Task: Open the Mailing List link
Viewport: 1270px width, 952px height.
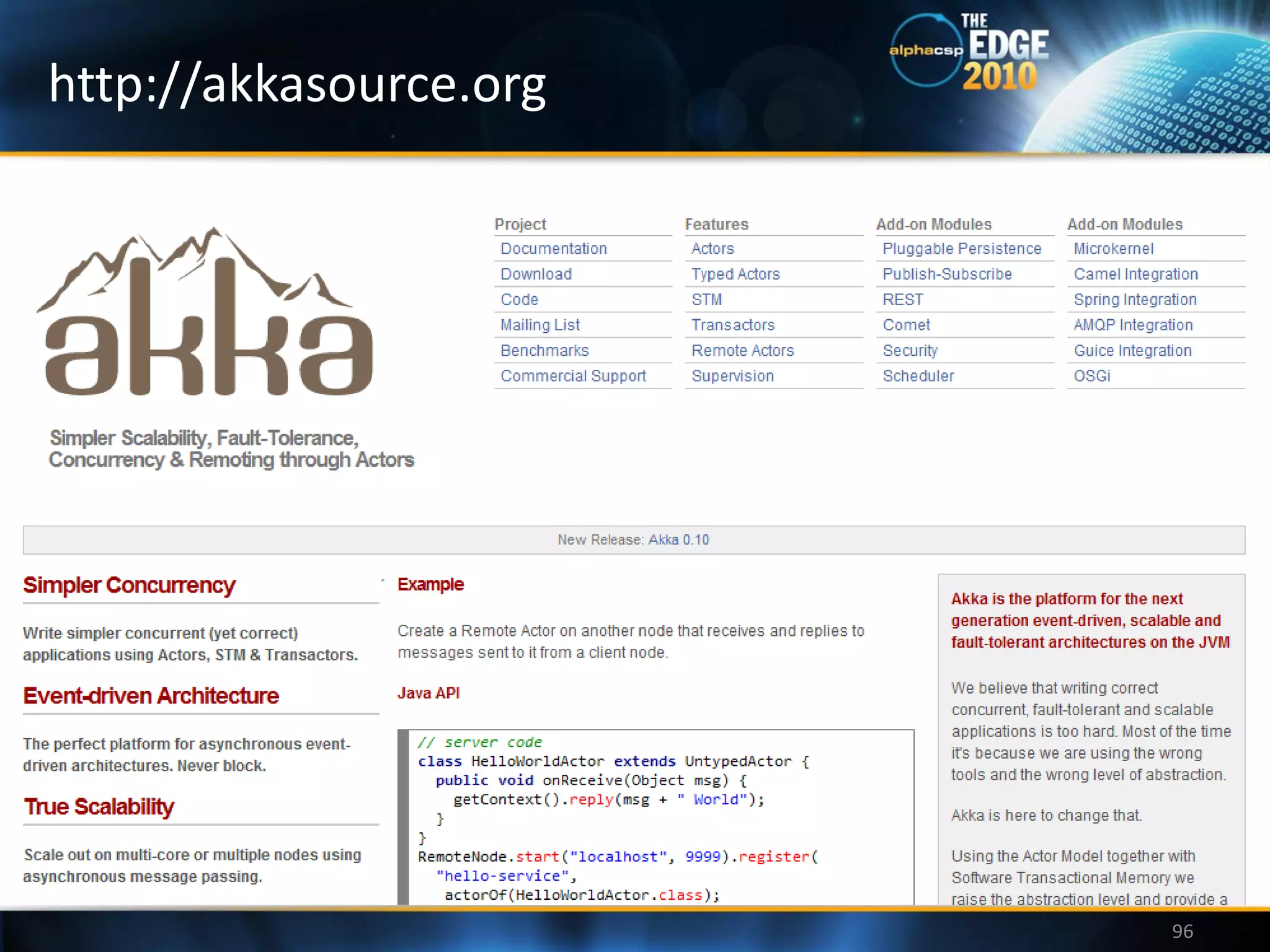Action: [540, 325]
